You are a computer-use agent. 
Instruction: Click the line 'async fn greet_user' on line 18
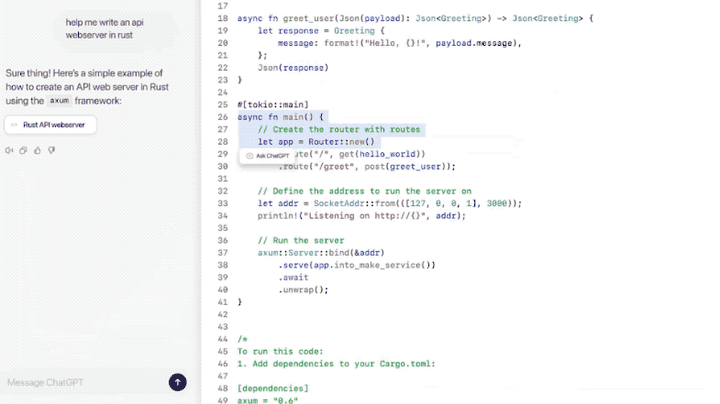[415, 18]
